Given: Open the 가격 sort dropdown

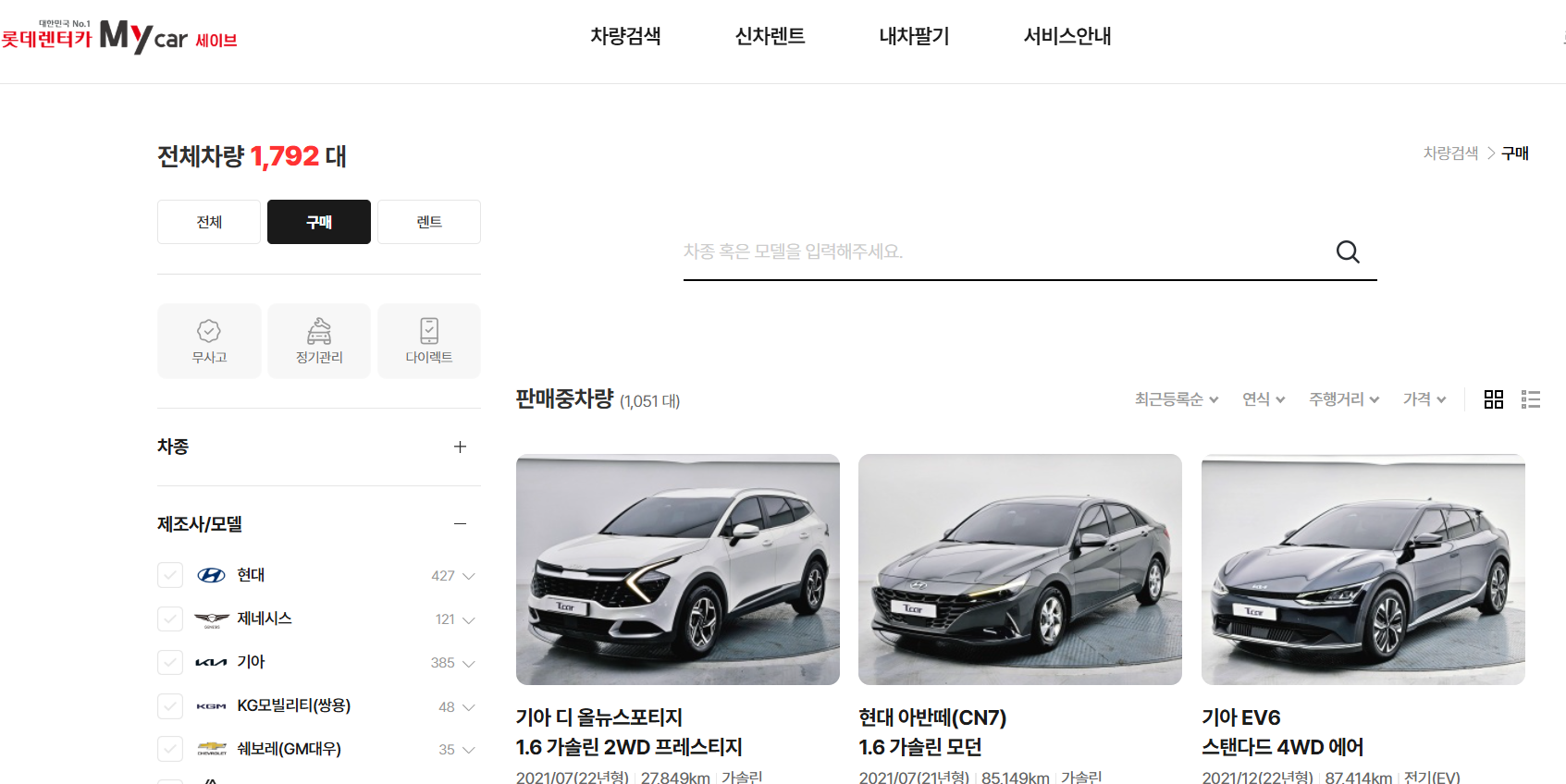Looking at the screenshot, I should point(1424,399).
